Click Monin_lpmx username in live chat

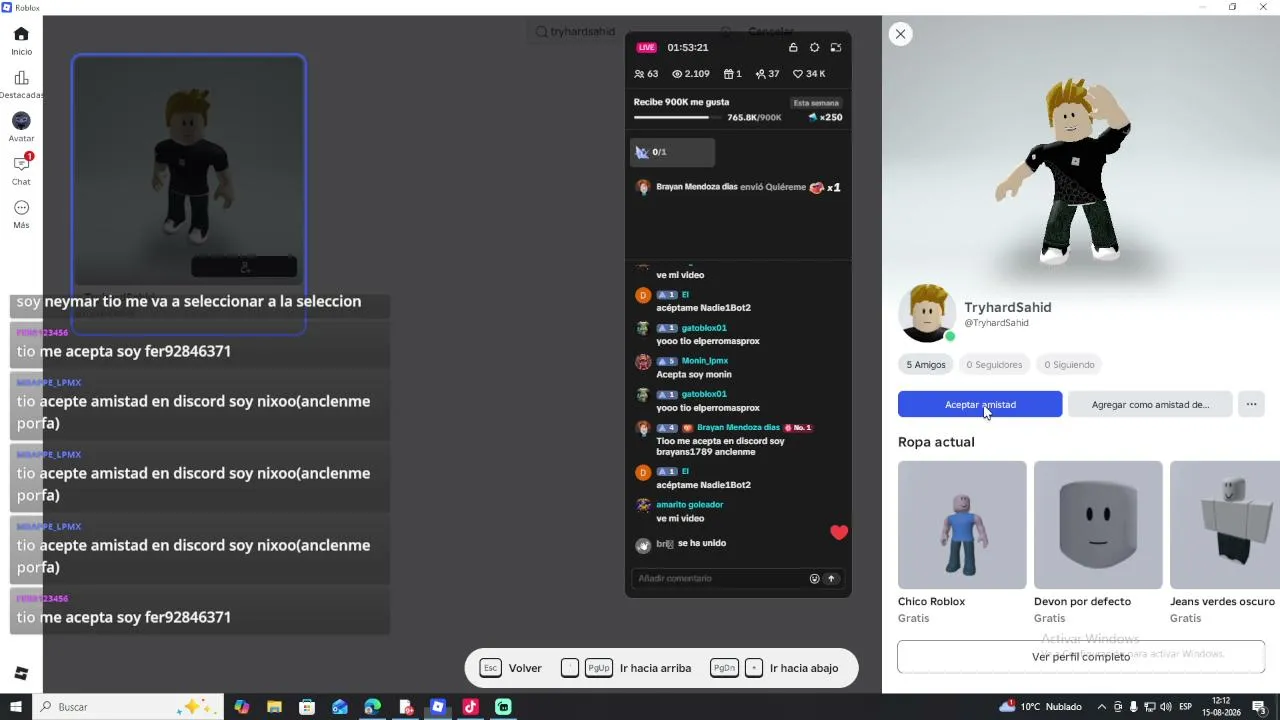coord(704,361)
